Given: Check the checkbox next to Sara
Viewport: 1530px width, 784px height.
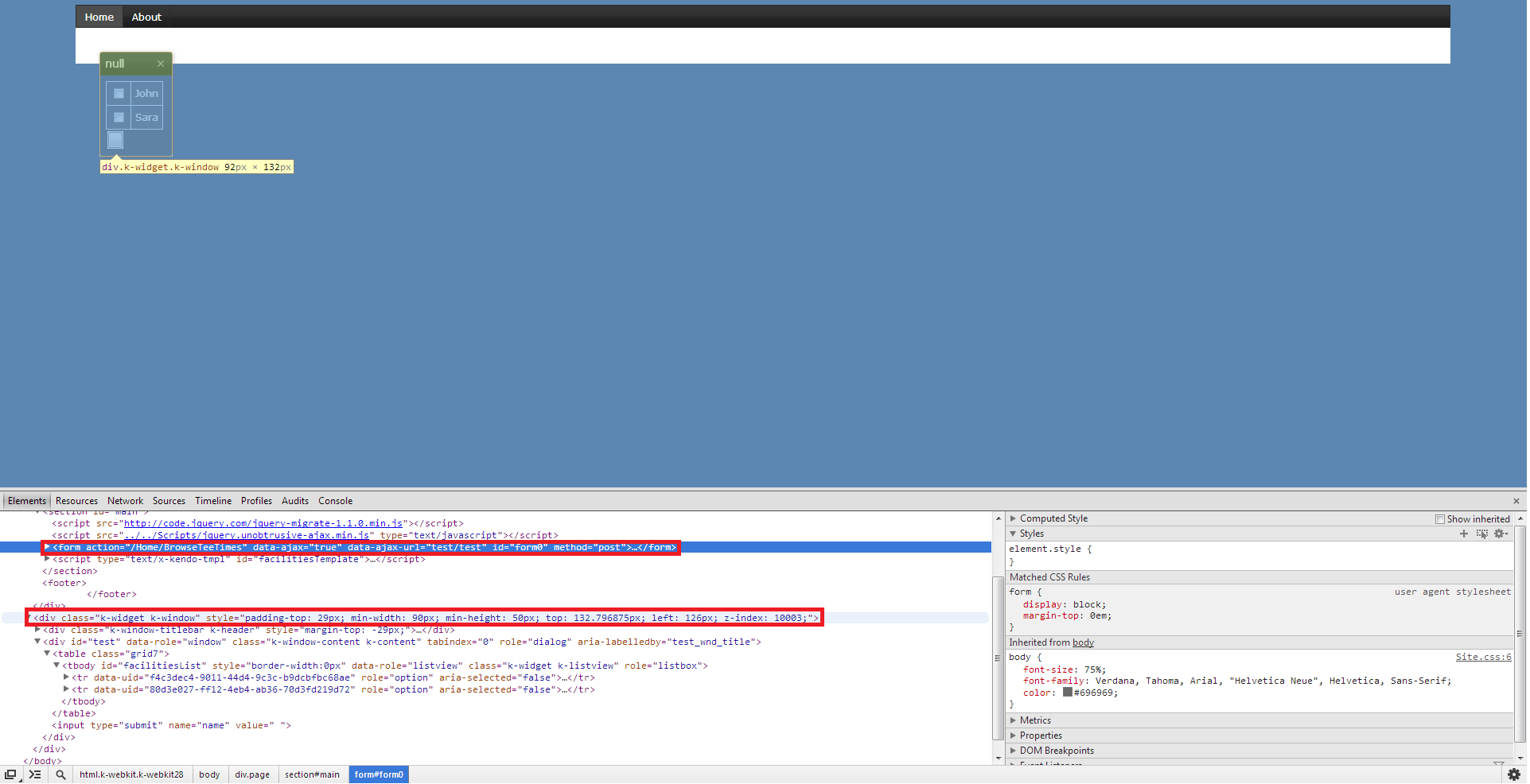Looking at the screenshot, I should point(119,117).
